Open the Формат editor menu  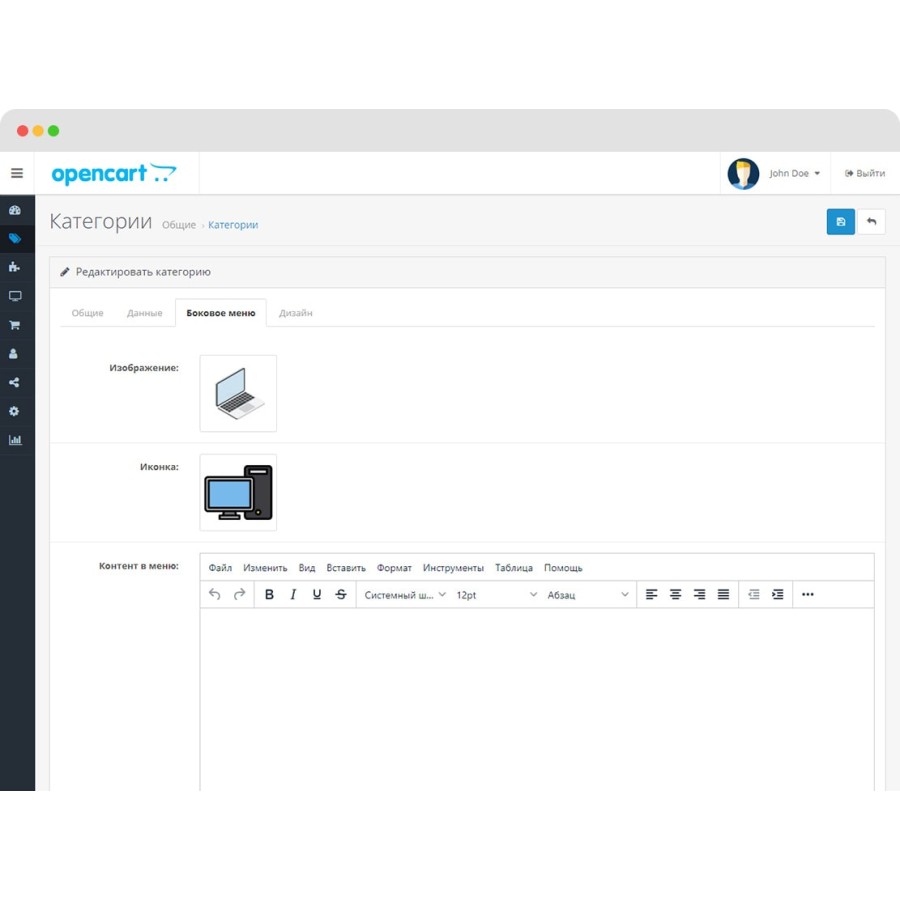pos(394,568)
